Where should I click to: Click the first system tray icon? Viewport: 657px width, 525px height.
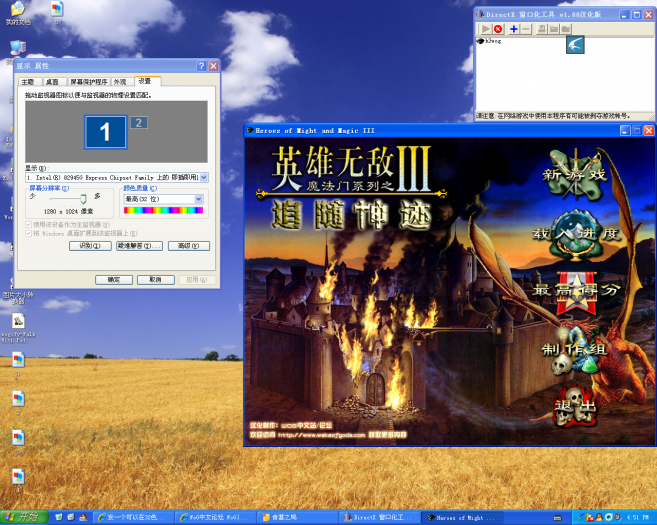click(580, 517)
